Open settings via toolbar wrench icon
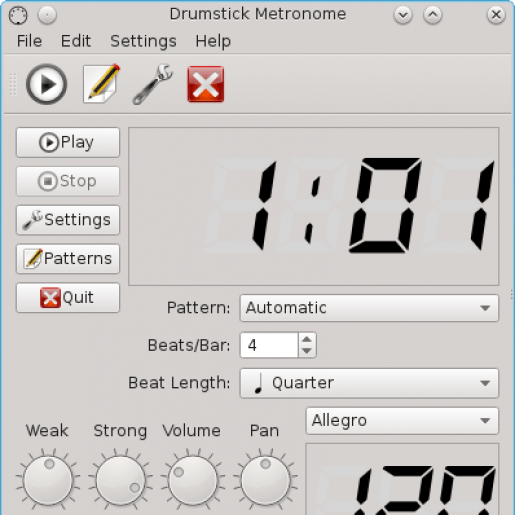This screenshot has height=515, width=515. pyautogui.click(x=153, y=84)
